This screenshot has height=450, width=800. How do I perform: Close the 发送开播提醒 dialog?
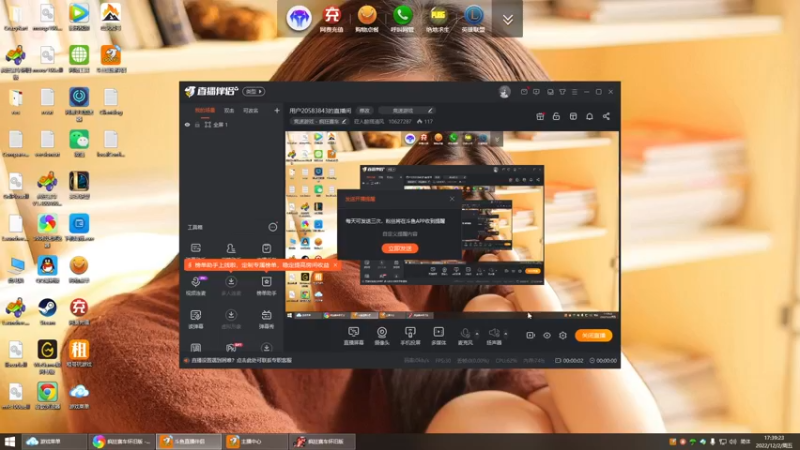(x=452, y=199)
